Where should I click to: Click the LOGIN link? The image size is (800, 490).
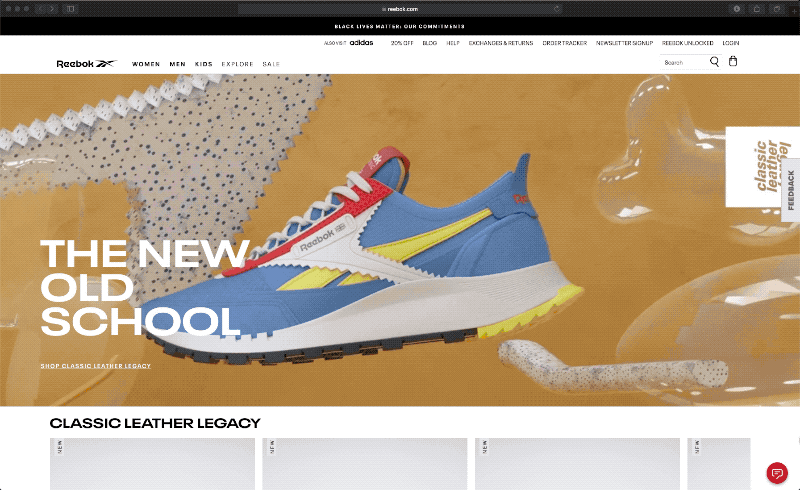pyautogui.click(x=731, y=43)
